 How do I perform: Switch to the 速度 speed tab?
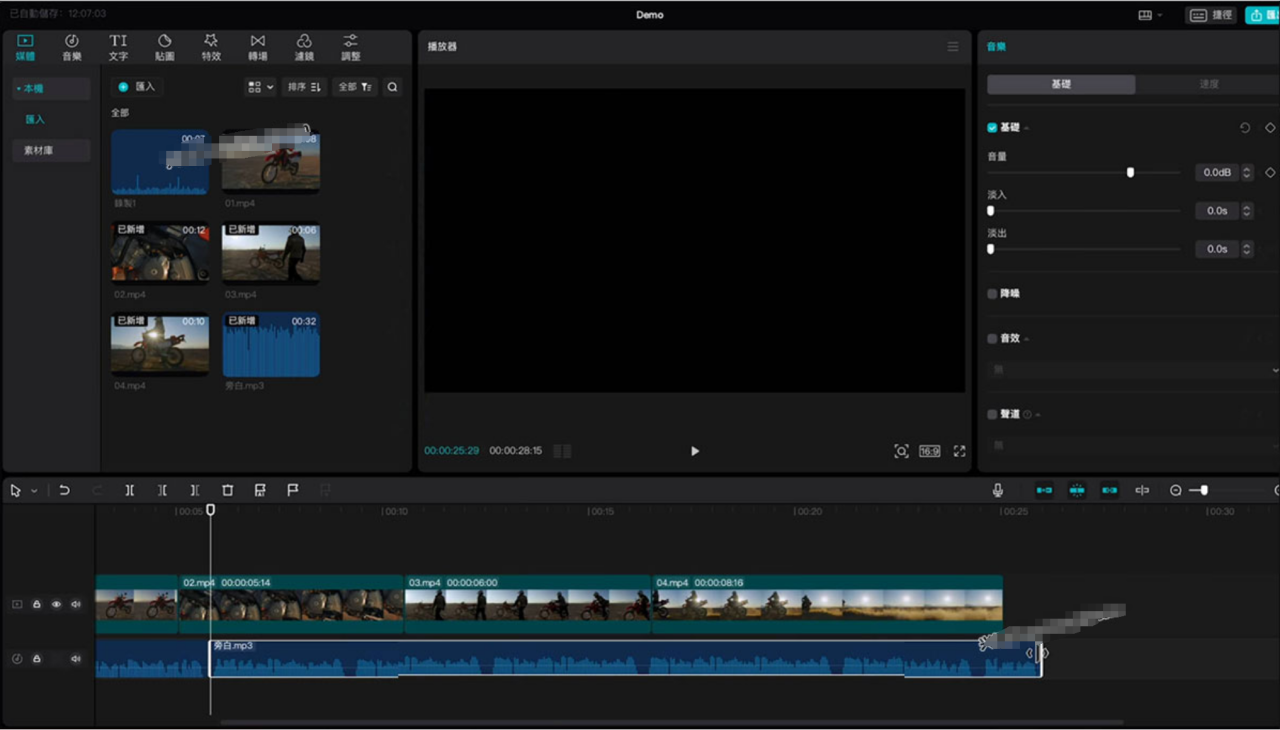(x=1208, y=85)
